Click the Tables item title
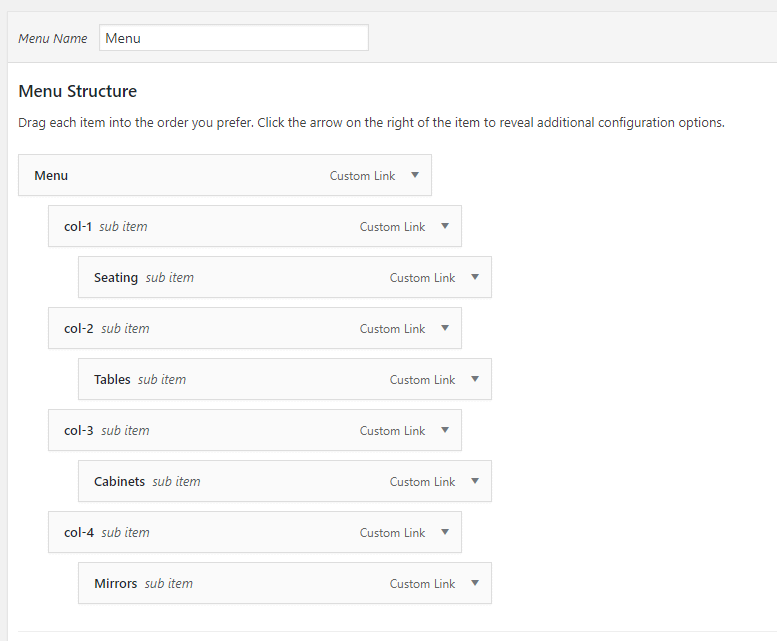This screenshot has height=641, width=777. coord(112,380)
